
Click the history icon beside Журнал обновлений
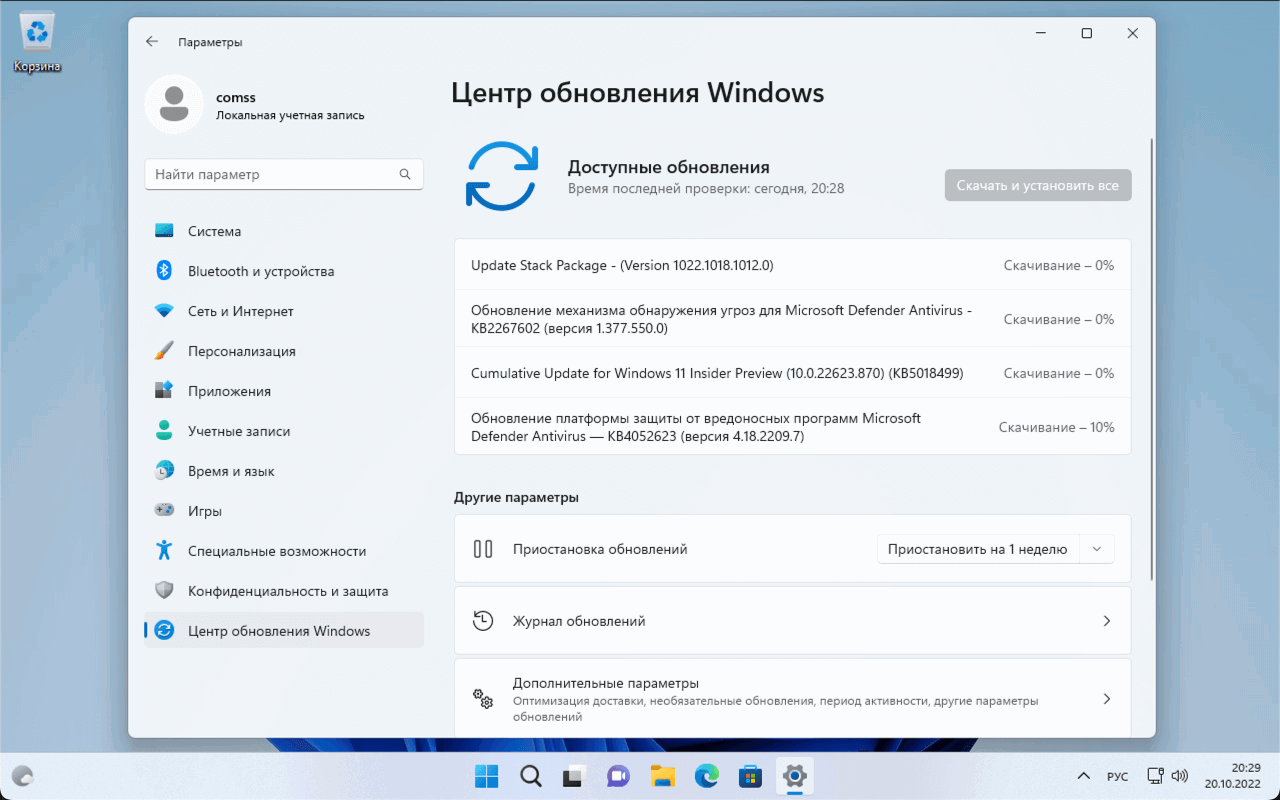tap(483, 621)
